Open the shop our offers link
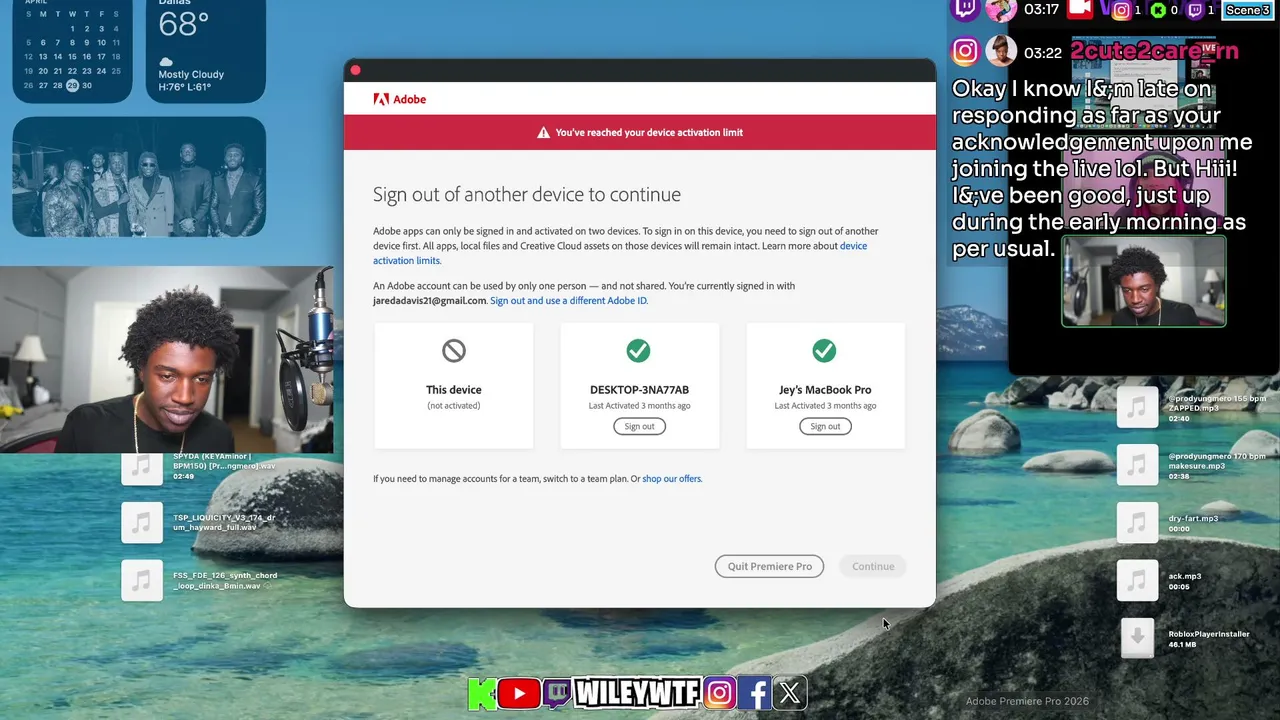This screenshot has width=1280, height=720. pyautogui.click(x=671, y=479)
